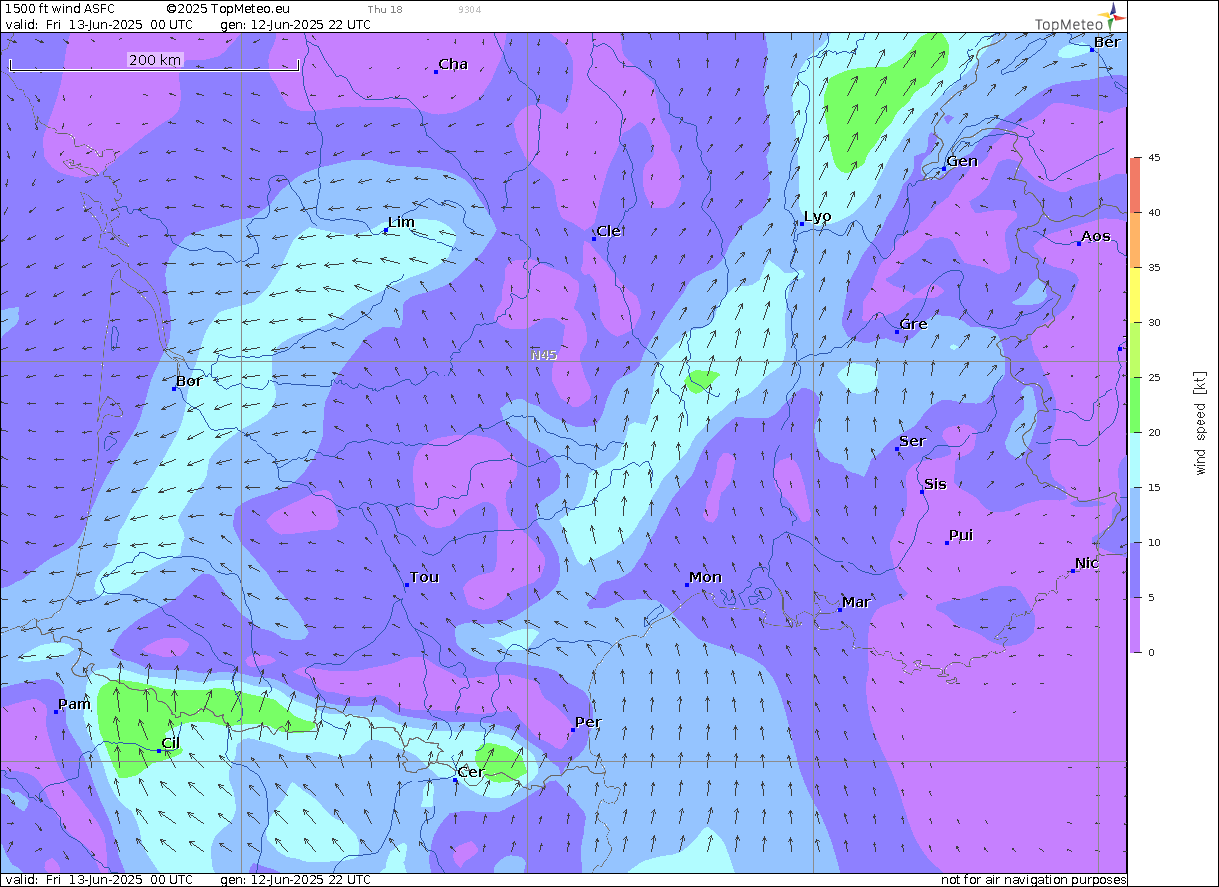The height and width of the screenshot is (887, 1219).
Task: Click the '9304' number in the header
Action: 468,9
